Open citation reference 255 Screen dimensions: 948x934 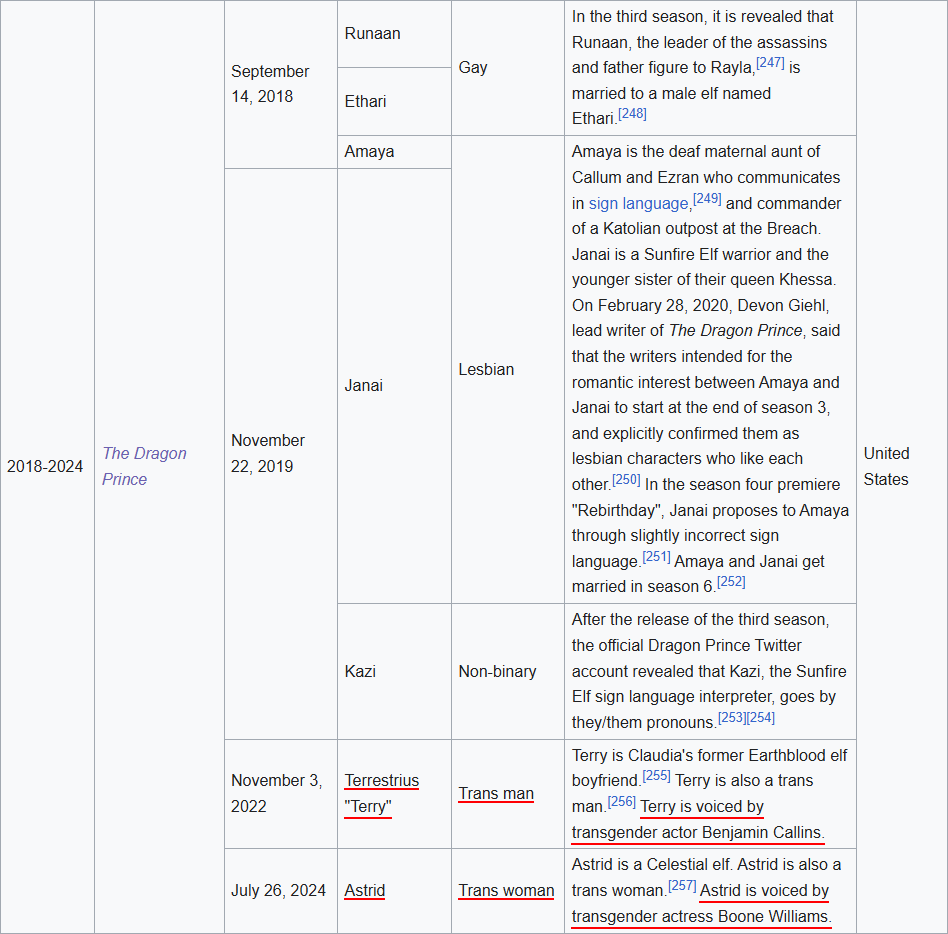pyautogui.click(x=656, y=776)
